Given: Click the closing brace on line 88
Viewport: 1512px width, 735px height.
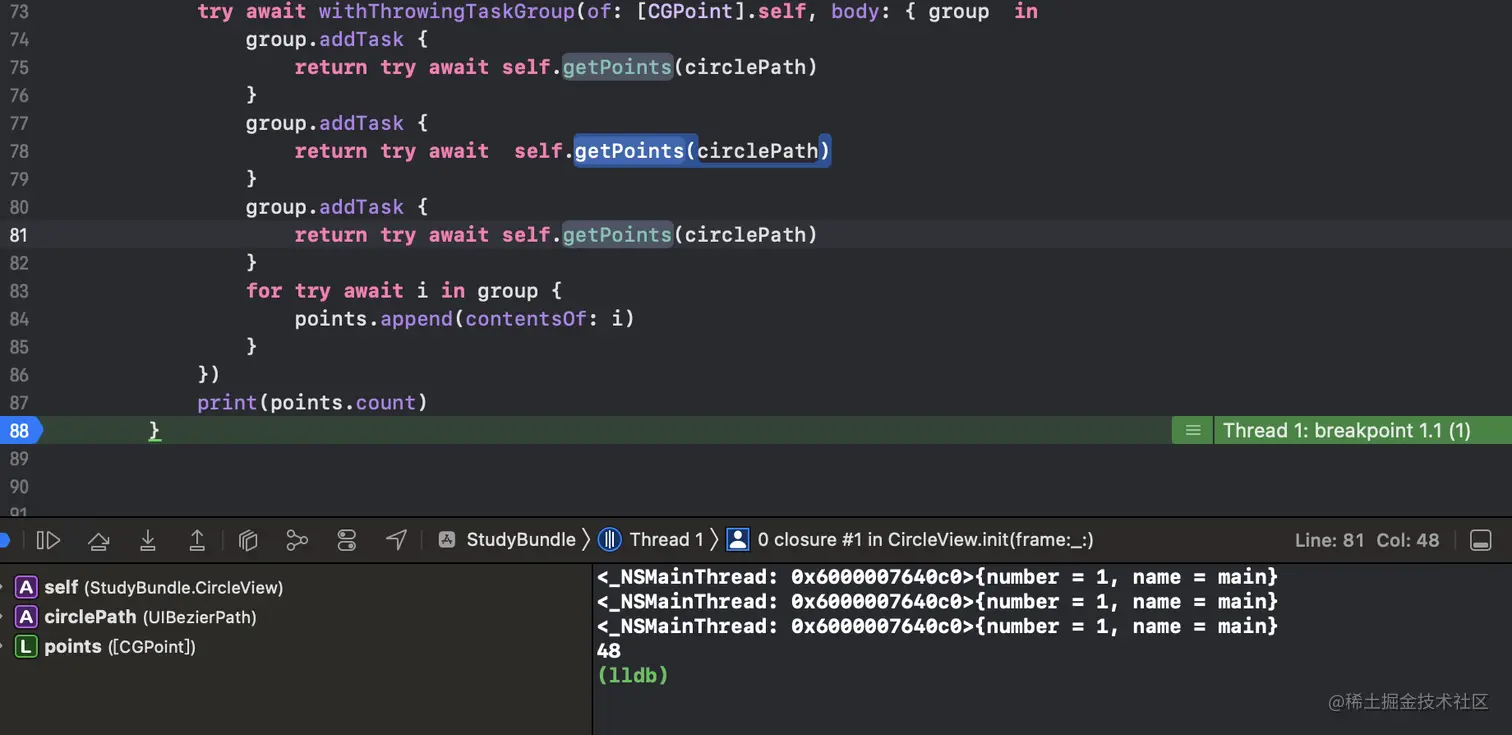Looking at the screenshot, I should pos(154,431).
